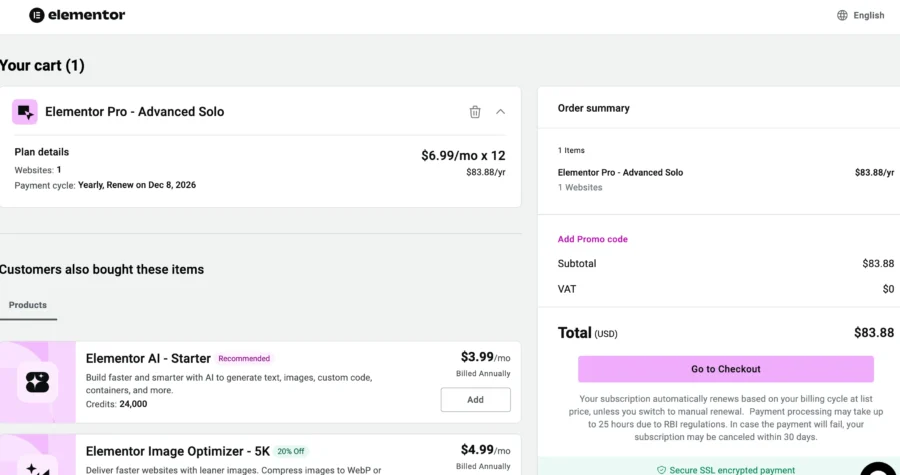Click the Elementor logo
Image resolution: width=900 pixels, height=475 pixels.
click(x=77, y=15)
